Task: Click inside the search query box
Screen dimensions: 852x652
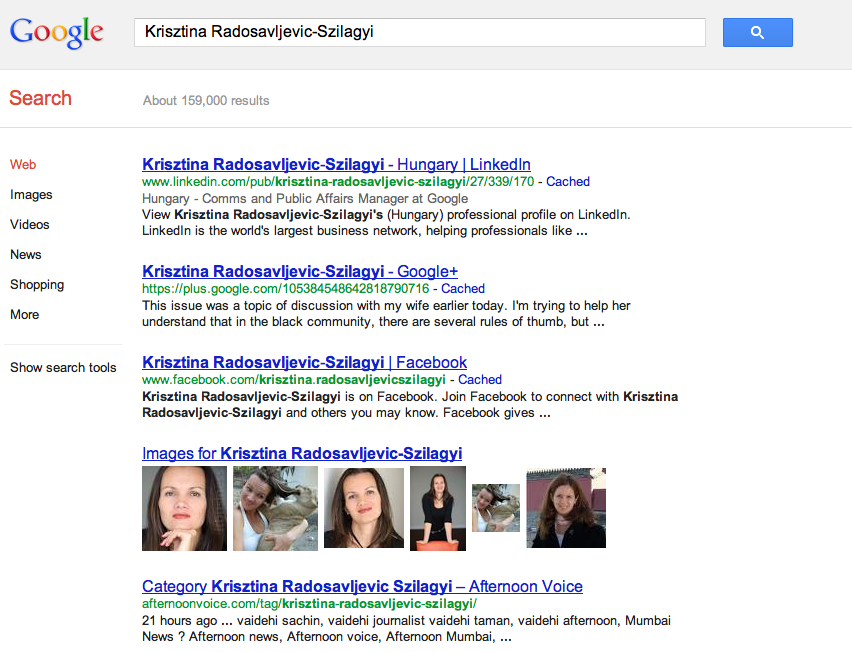Action: [420, 32]
